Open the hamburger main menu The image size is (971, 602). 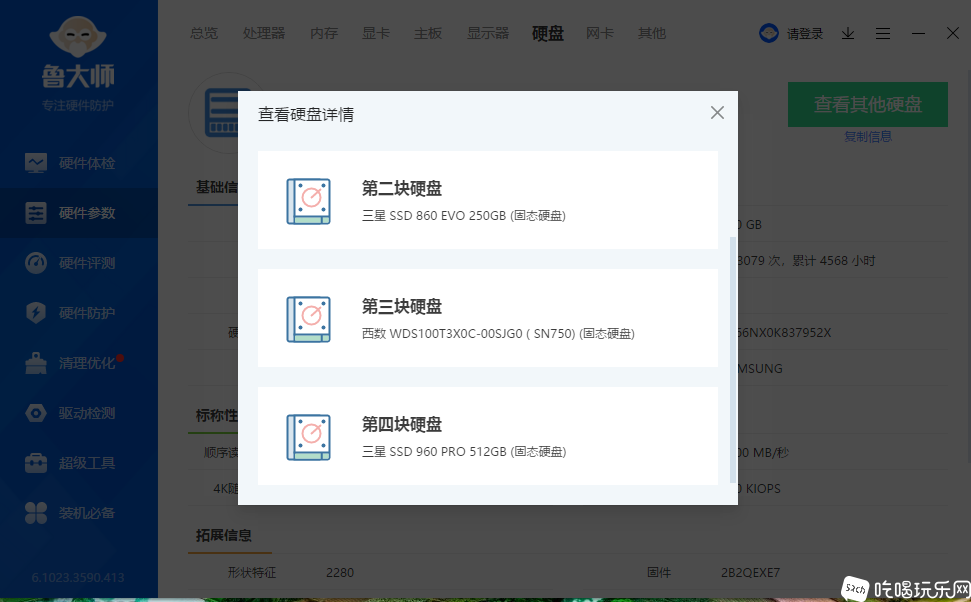[883, 34]
